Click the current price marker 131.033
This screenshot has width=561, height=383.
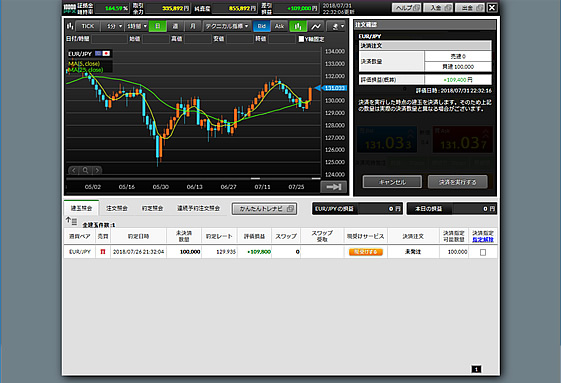point(331,88)
